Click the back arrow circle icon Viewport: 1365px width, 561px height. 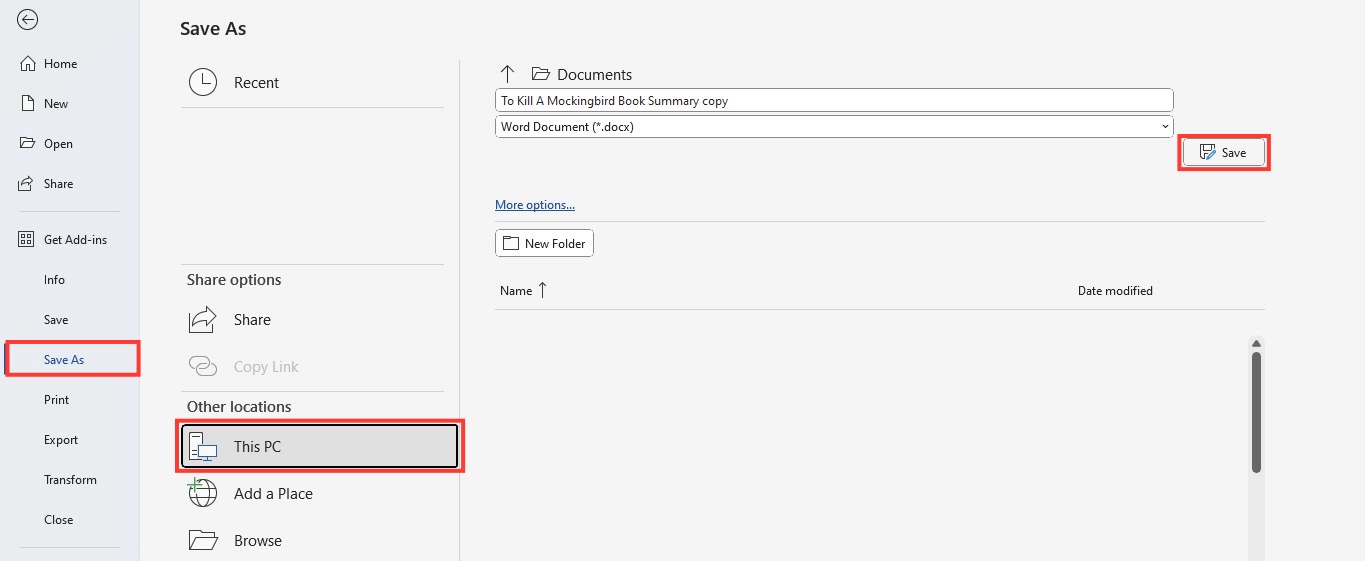27,20
